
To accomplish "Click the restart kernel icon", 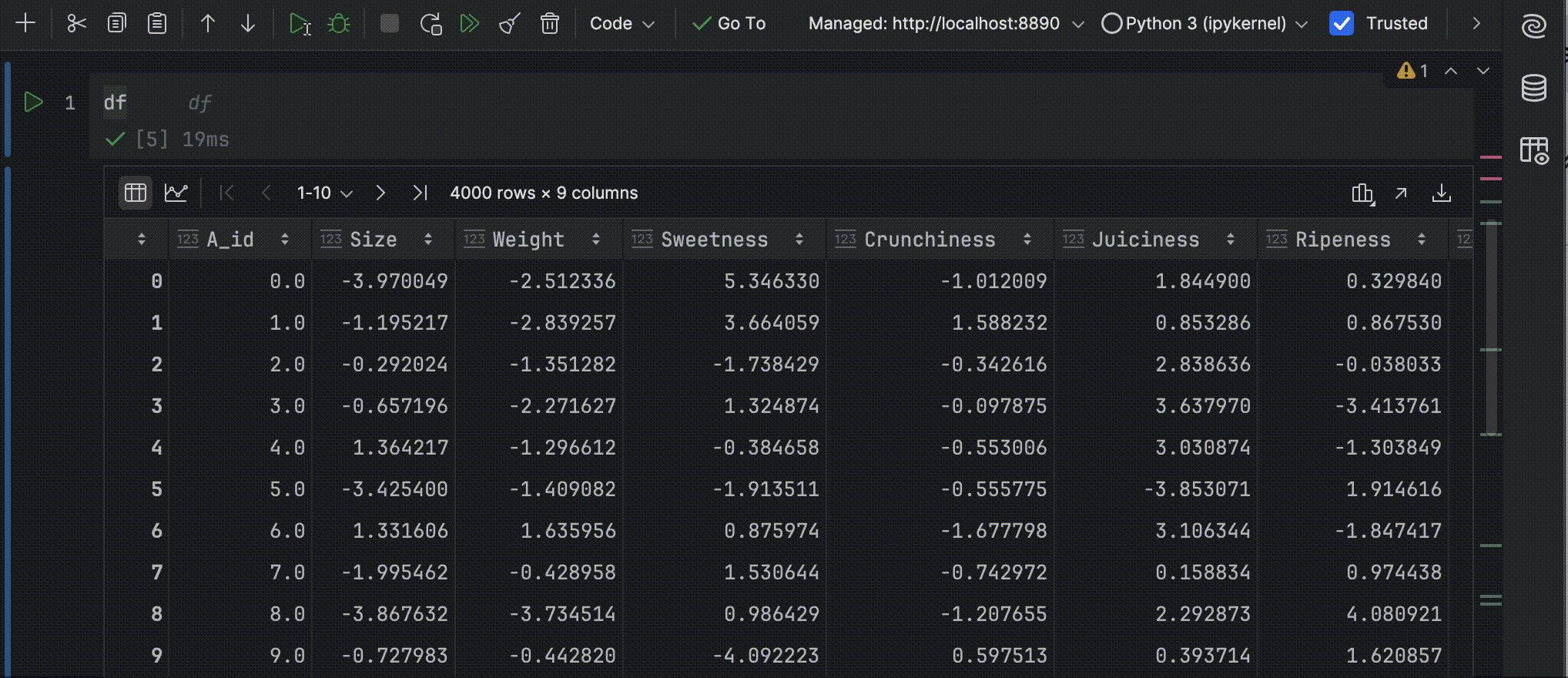I will 431,24.
